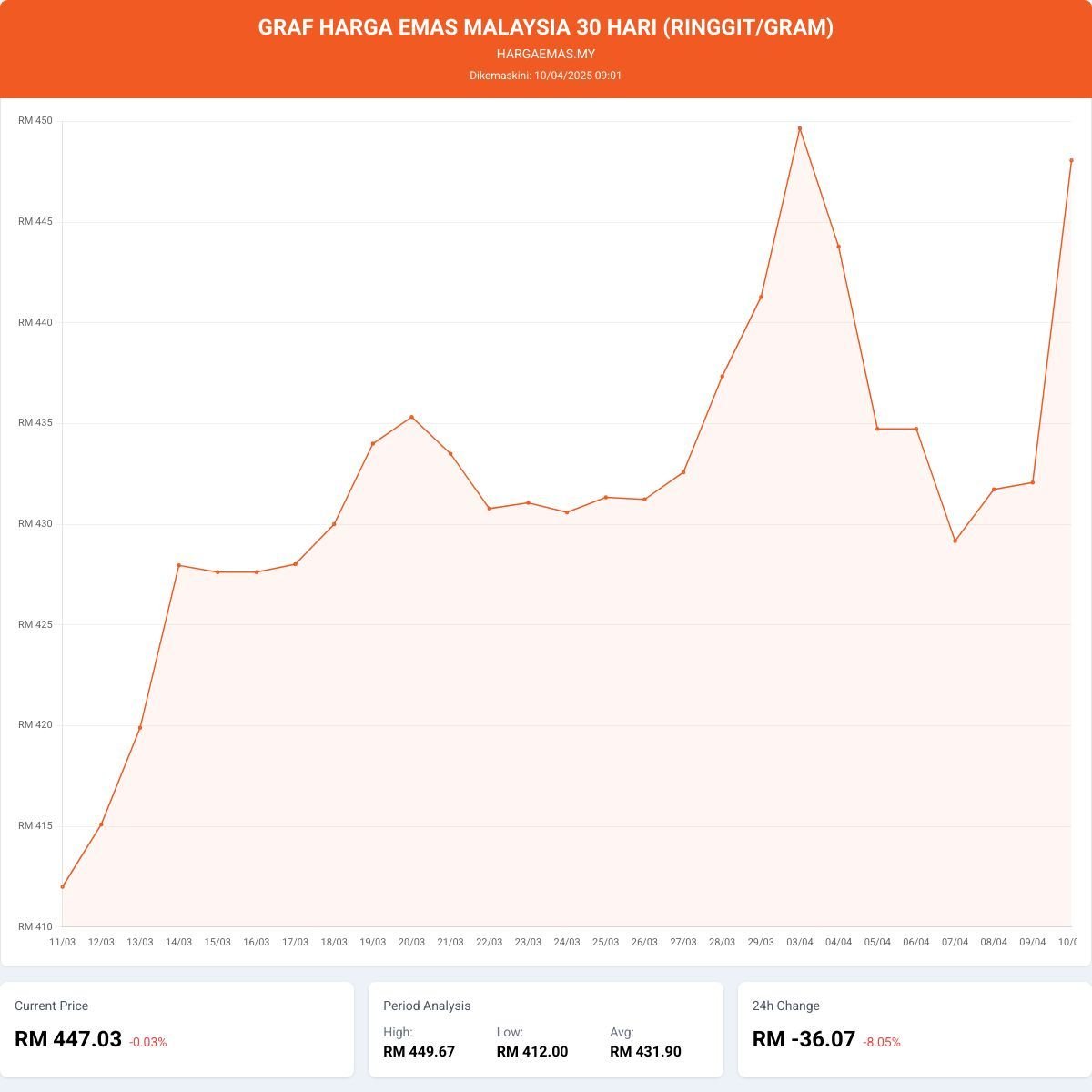Click the 18/03 date label on x-axis

point(334,942)
